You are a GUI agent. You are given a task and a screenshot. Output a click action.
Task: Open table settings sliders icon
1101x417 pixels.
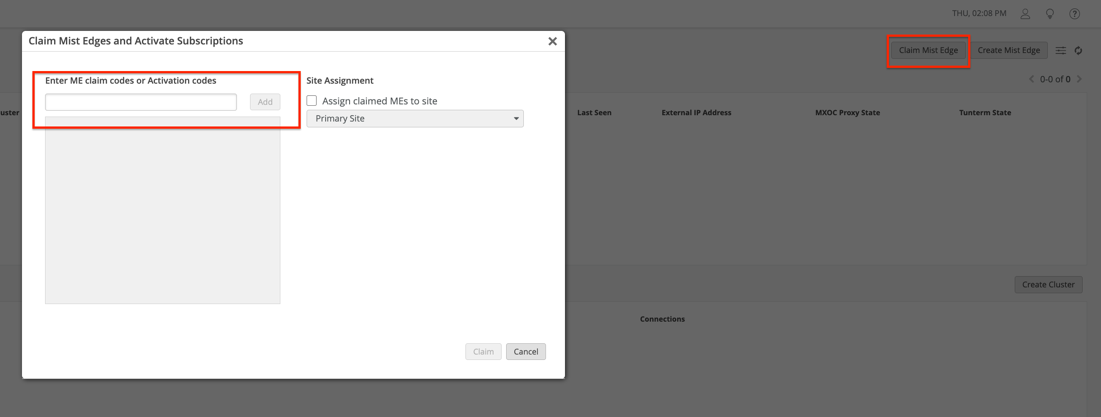[x=1061, y=50]
